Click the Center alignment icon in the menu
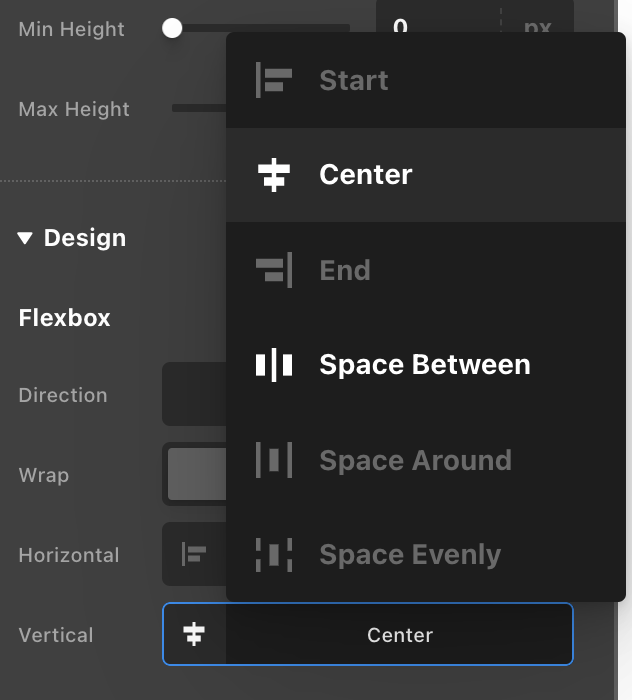This screenshot has width=632, height=700. click(273, 175)
